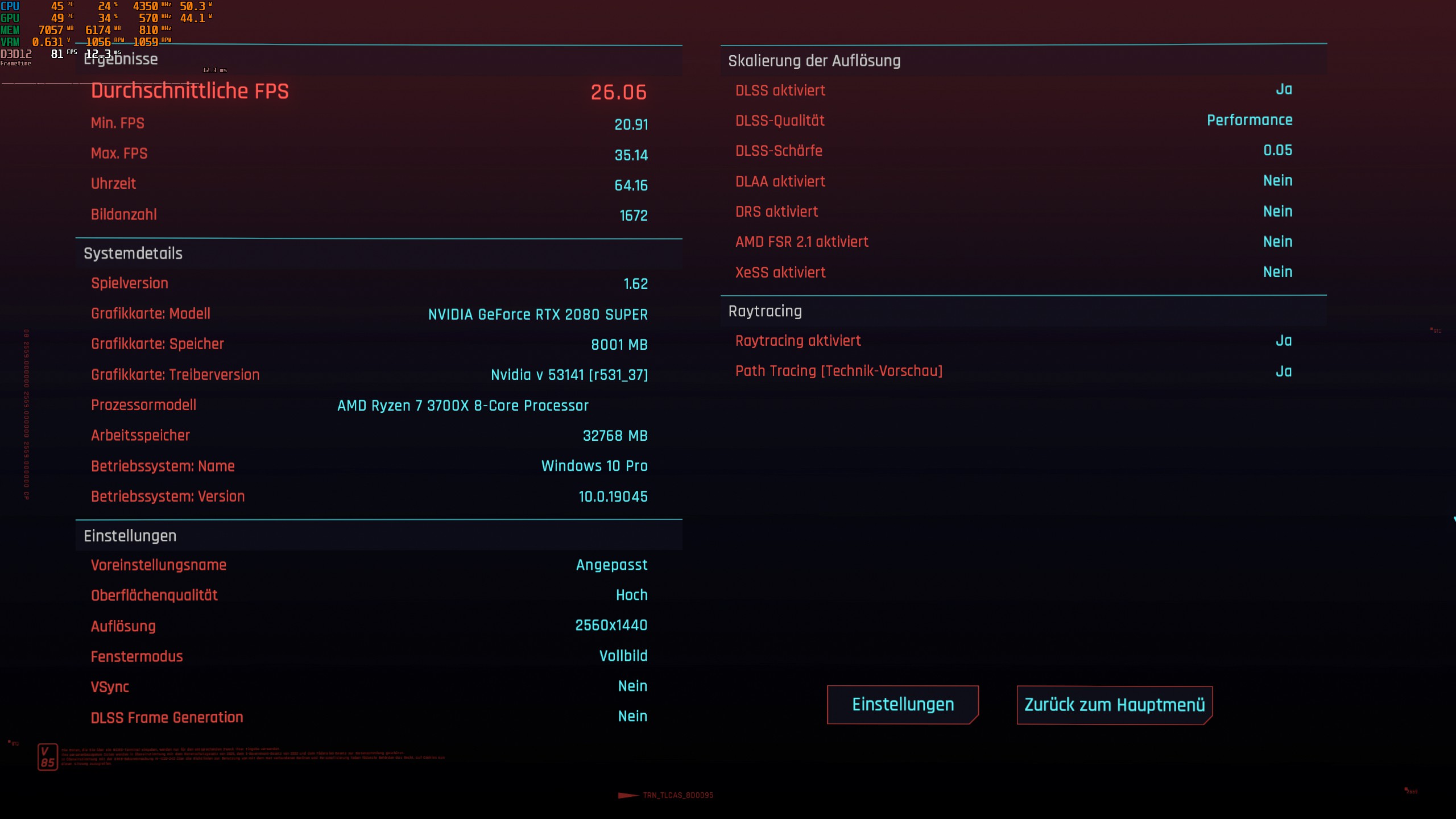Click DLSS-Qualität Performance value
This screenshot has width=1456, height=819.
(1250, 120)
